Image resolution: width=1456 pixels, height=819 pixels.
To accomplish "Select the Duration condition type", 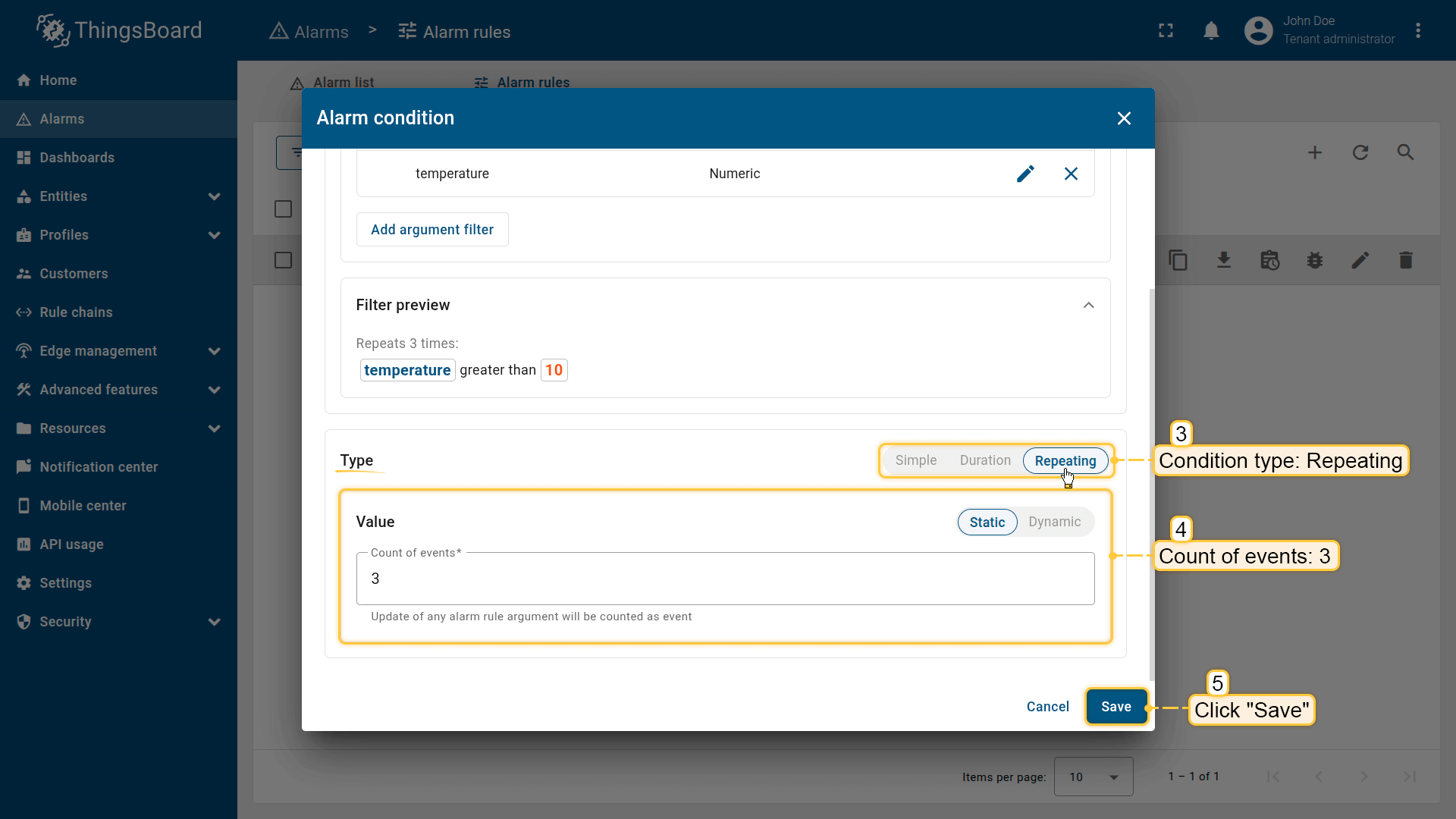I will pos(985,460).
